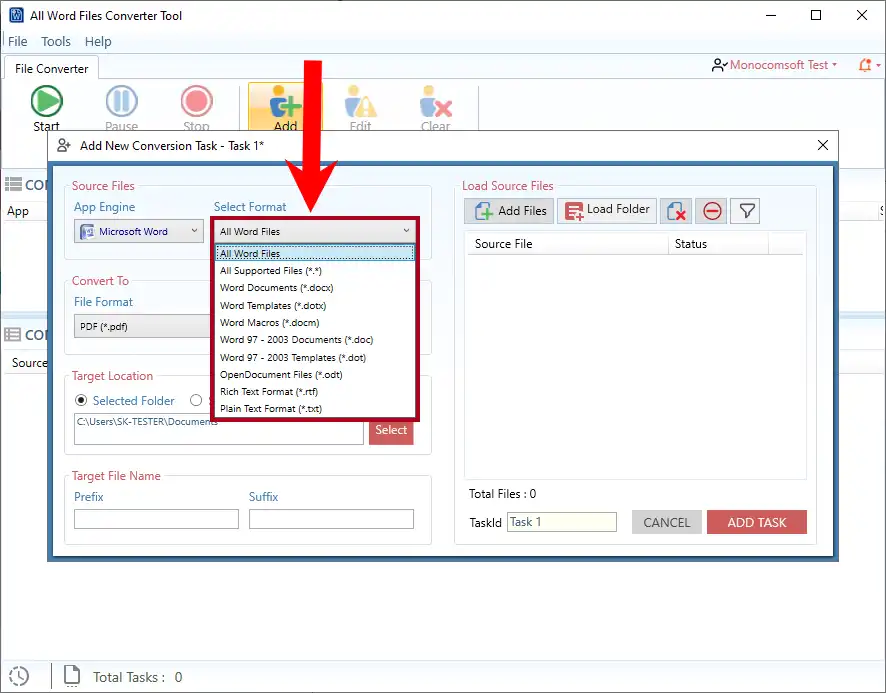Choose Word Templates (*.dotx) option

[315, 305]
